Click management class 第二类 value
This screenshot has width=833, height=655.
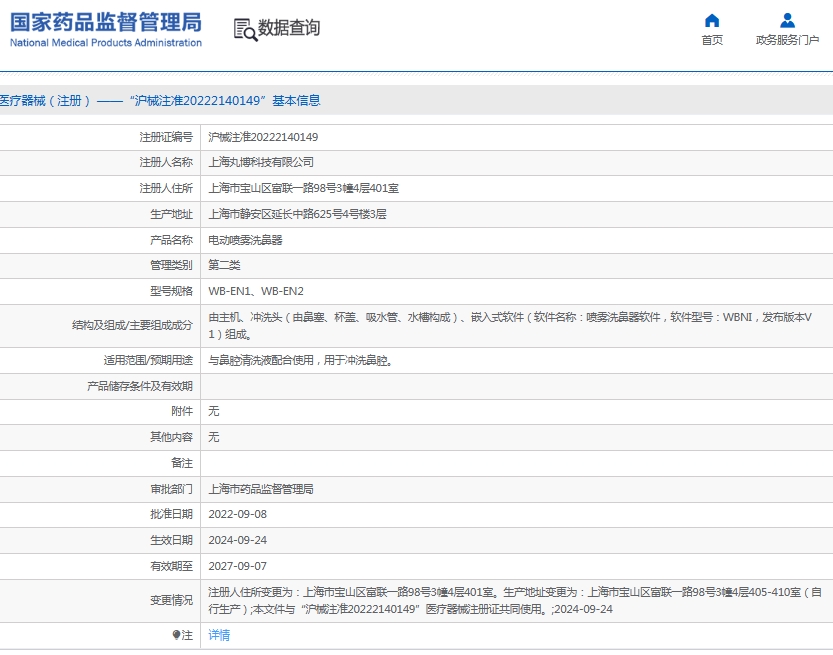pyautogui.click(x=224, y=265)
